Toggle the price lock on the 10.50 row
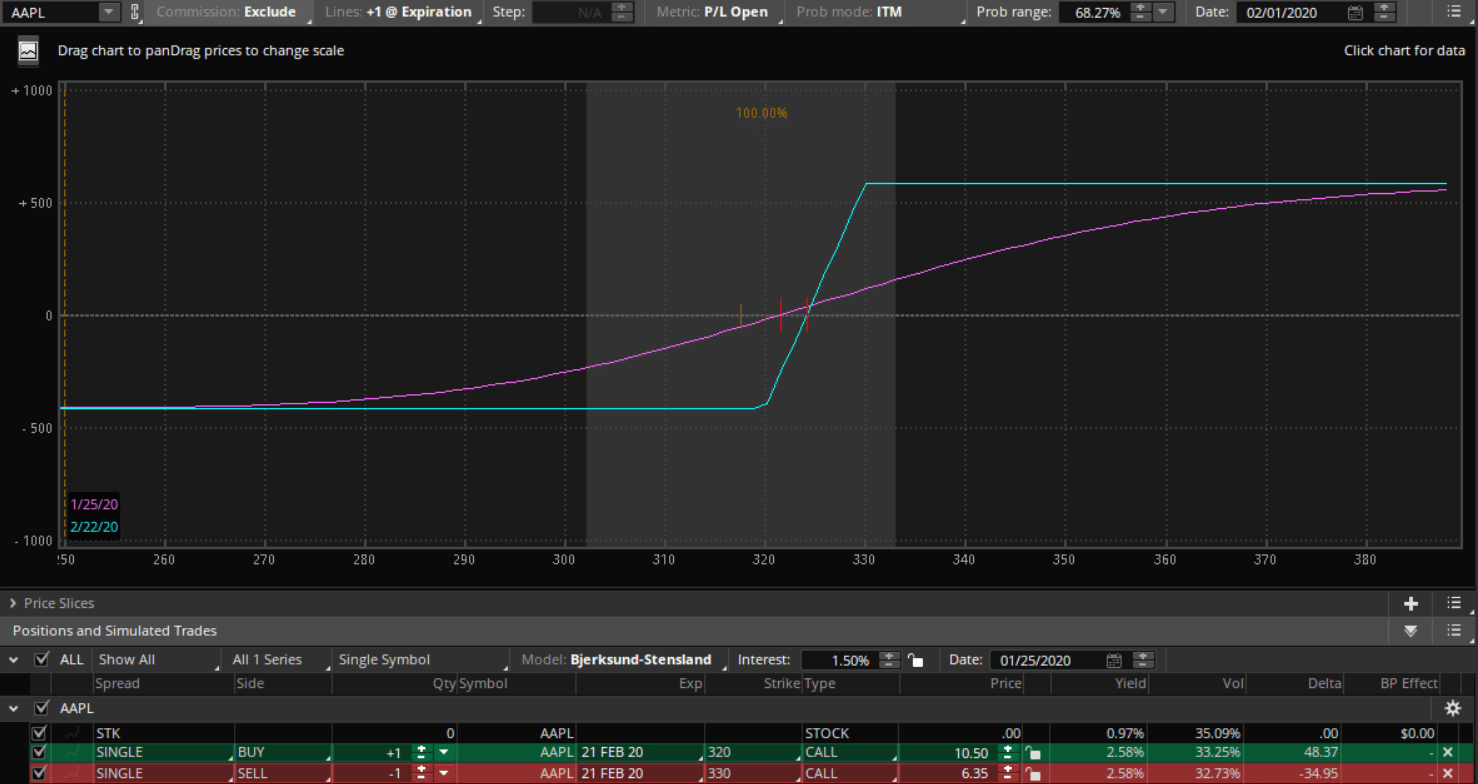The width and height of the screenshot is (1478, 784). pyautogui.click(x=1033, y=753)
